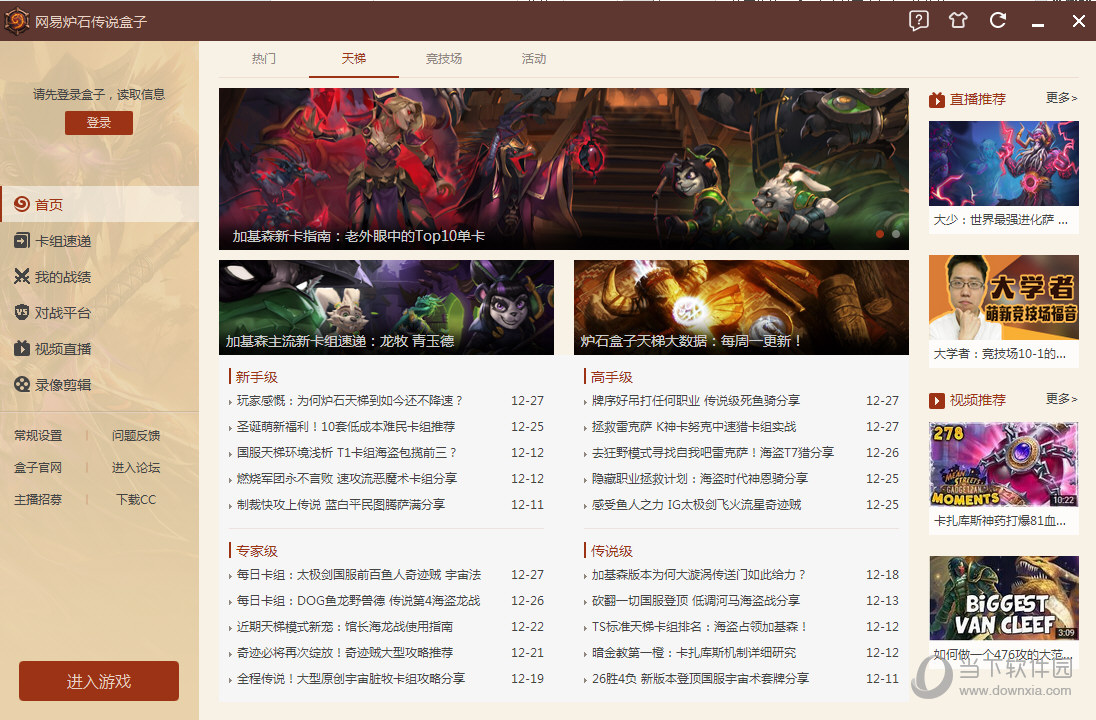
Task: Click the 进入游戏 button
Action: tap(99, 681)
